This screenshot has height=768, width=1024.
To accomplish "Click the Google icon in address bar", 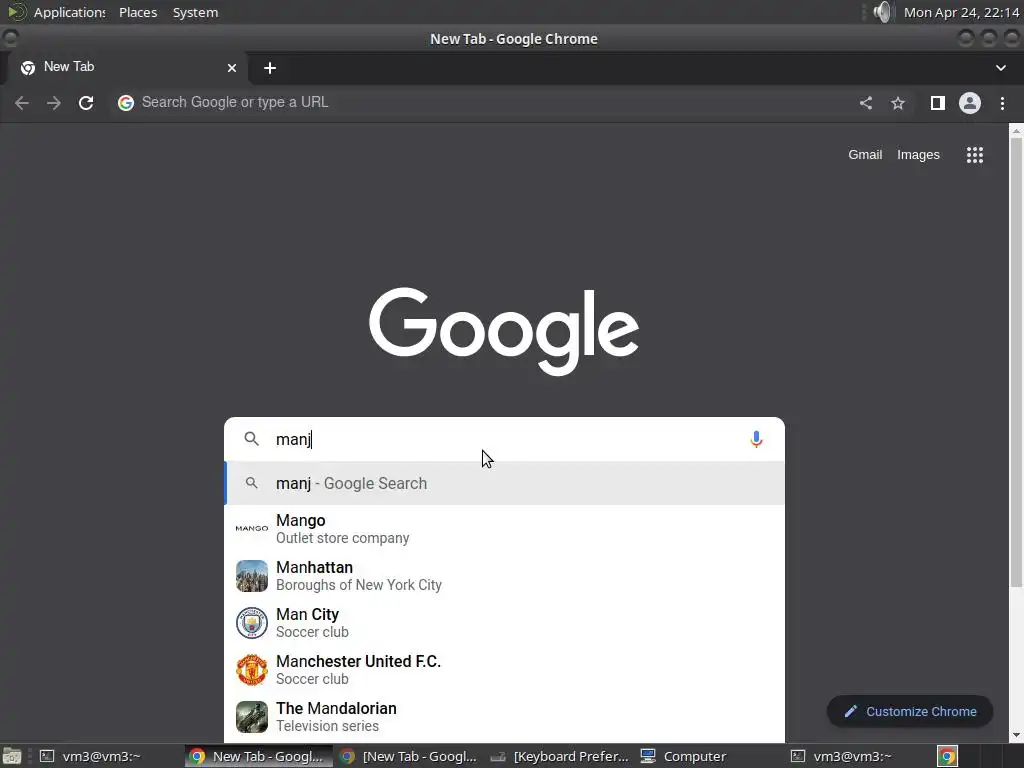I will click(x=126, y=103).
